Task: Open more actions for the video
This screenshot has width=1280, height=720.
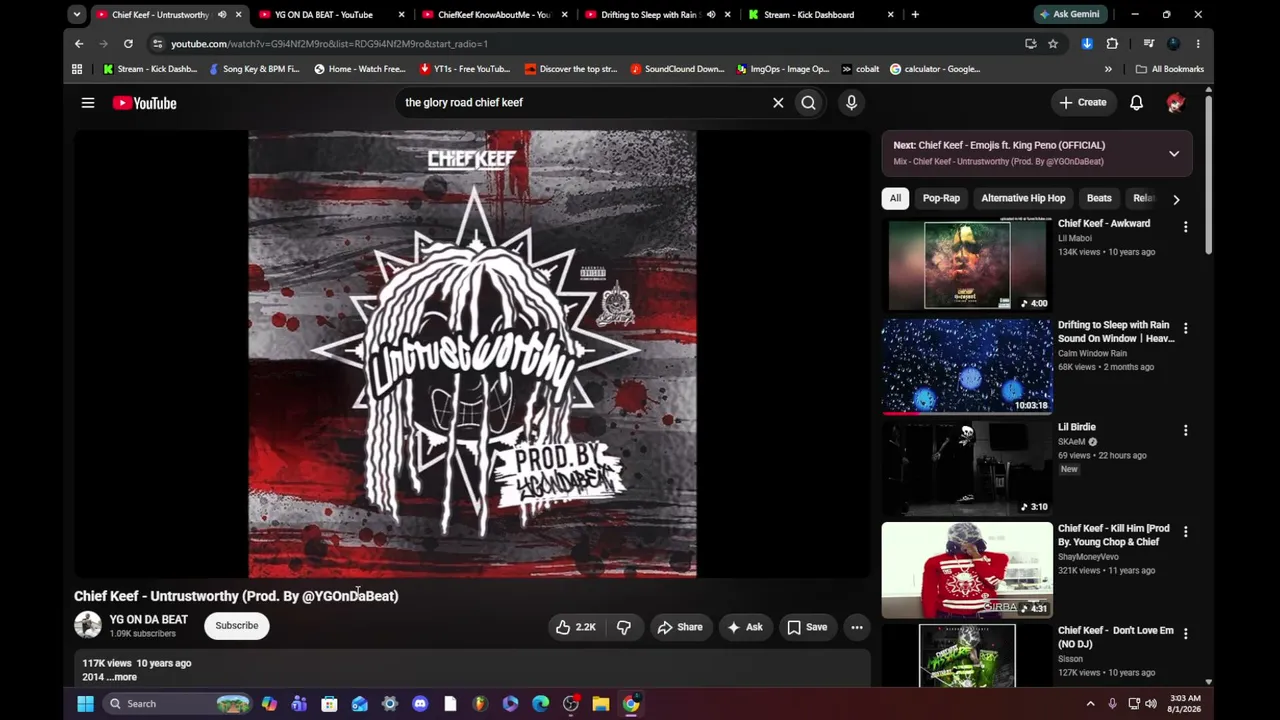Action: (857, 627)
